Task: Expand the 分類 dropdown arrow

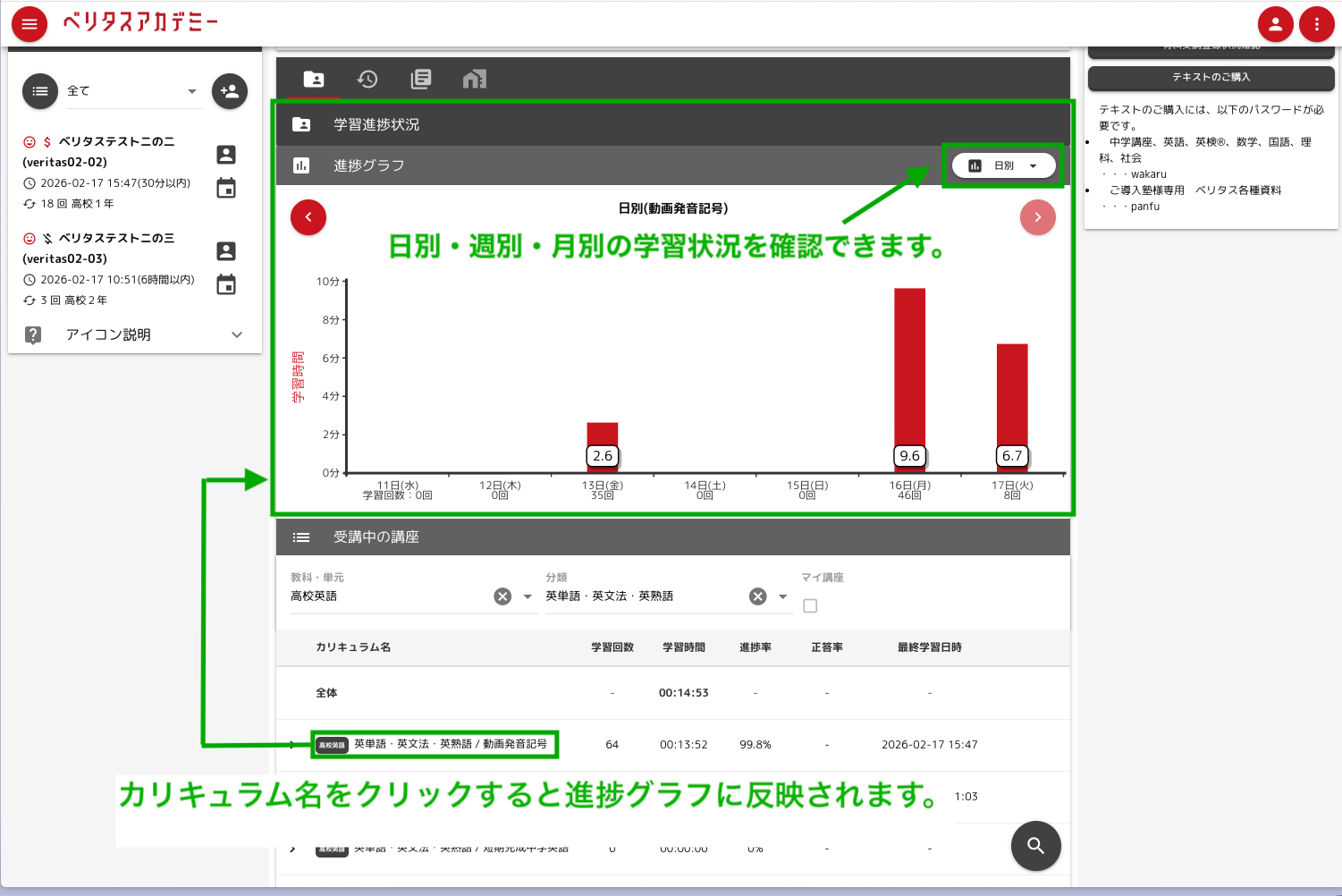Action: [x=783, y=596]
